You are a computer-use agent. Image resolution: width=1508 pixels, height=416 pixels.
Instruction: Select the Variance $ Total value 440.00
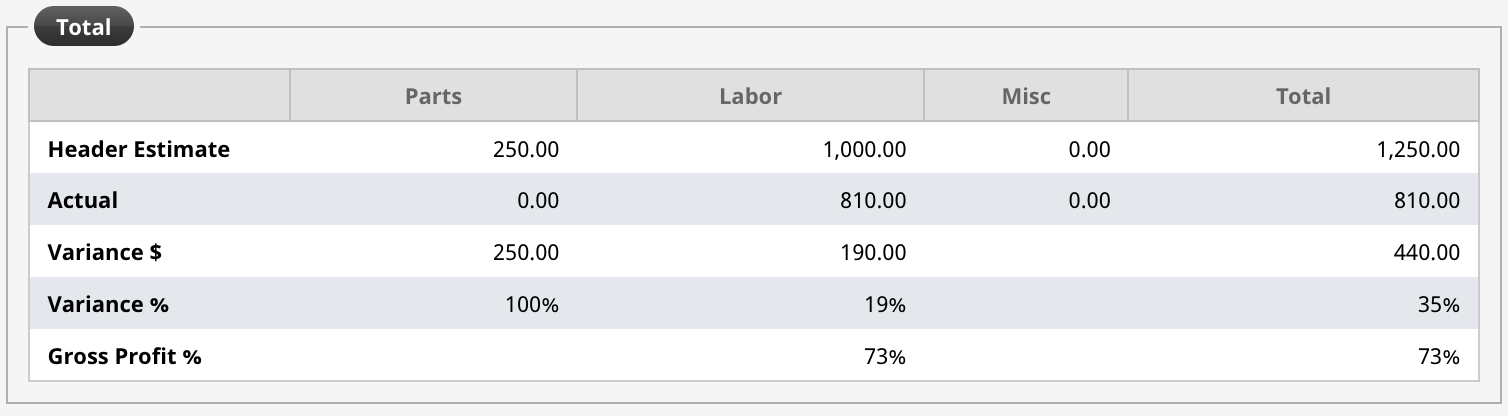(x=1427, y=253)
